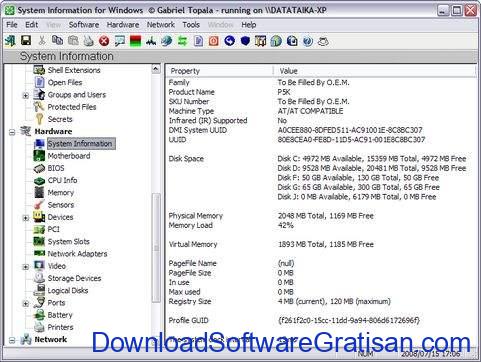Image resolution: width=481 pixels, height=362 pixels.
Task: Click the Motherboard green board icon
Action: coord(39,156)
